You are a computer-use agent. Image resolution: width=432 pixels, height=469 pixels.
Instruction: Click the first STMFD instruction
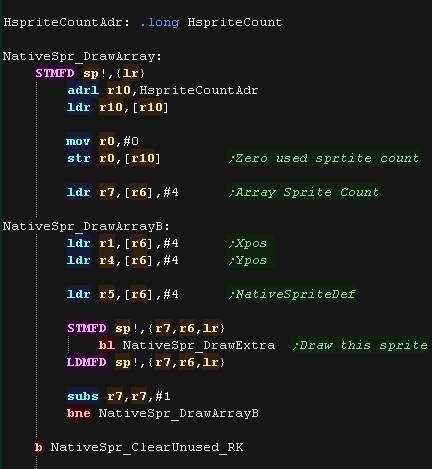click(55, 73)
